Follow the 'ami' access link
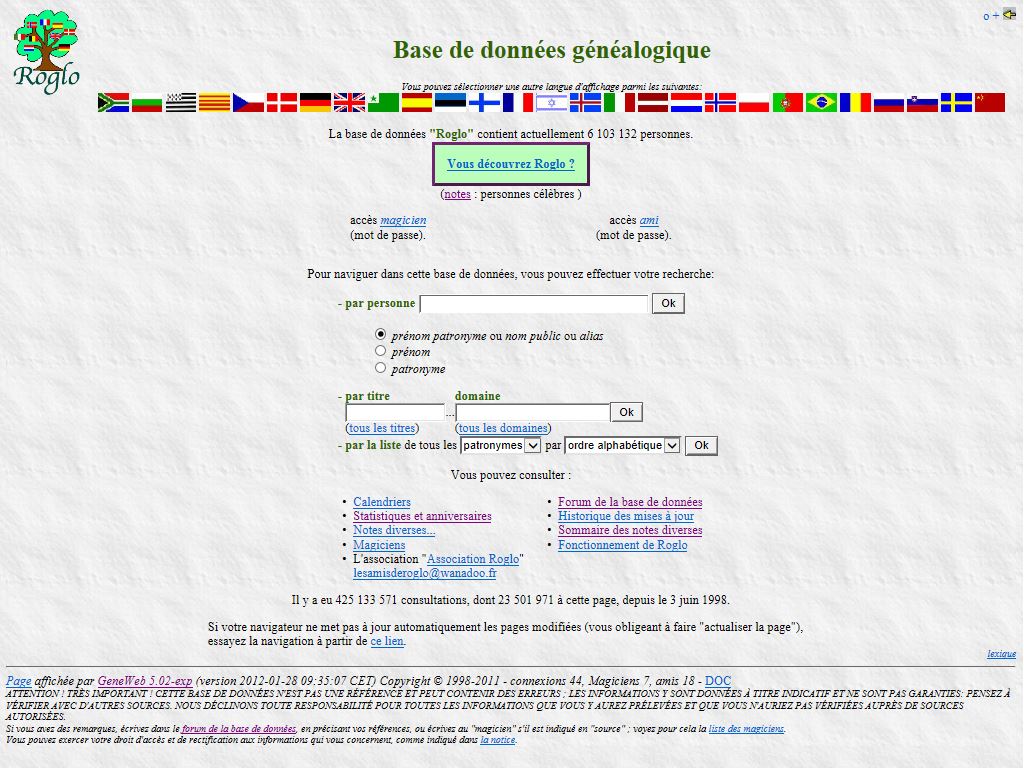The width and height of the screenshot is (1024, 768). pyautogui.click(x=649, y=221)
